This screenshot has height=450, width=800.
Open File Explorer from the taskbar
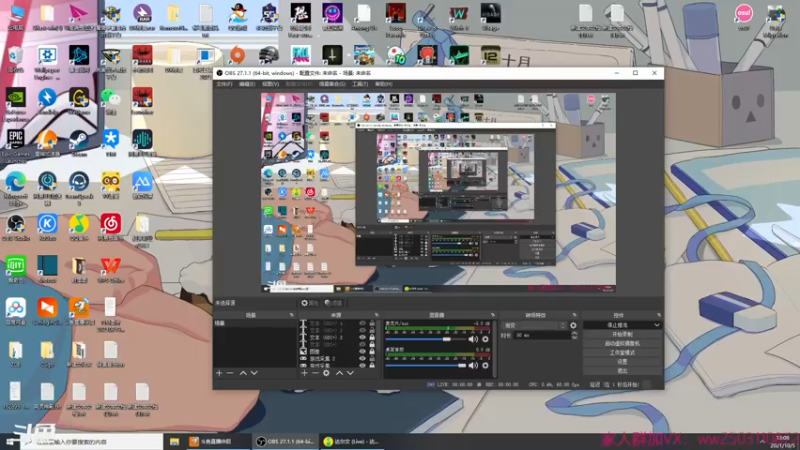(x=174, y=442)
